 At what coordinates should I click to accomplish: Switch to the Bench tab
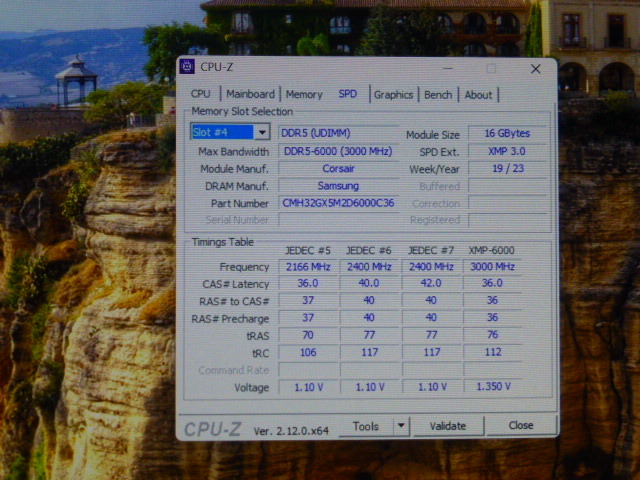click(438, 95)
